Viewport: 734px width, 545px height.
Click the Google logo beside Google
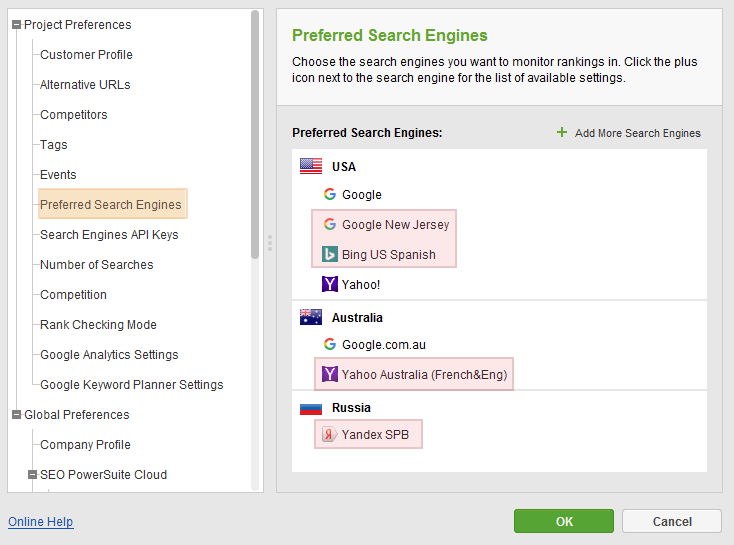(x=330, y=194)
